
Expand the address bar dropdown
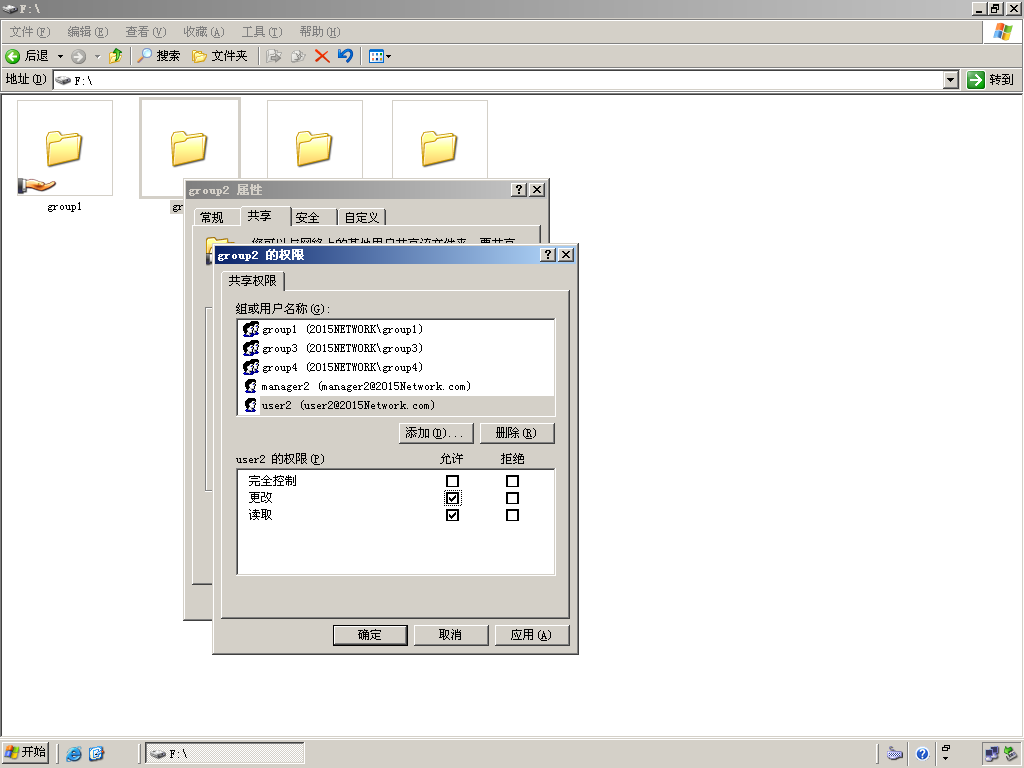[x=951, y=80]
